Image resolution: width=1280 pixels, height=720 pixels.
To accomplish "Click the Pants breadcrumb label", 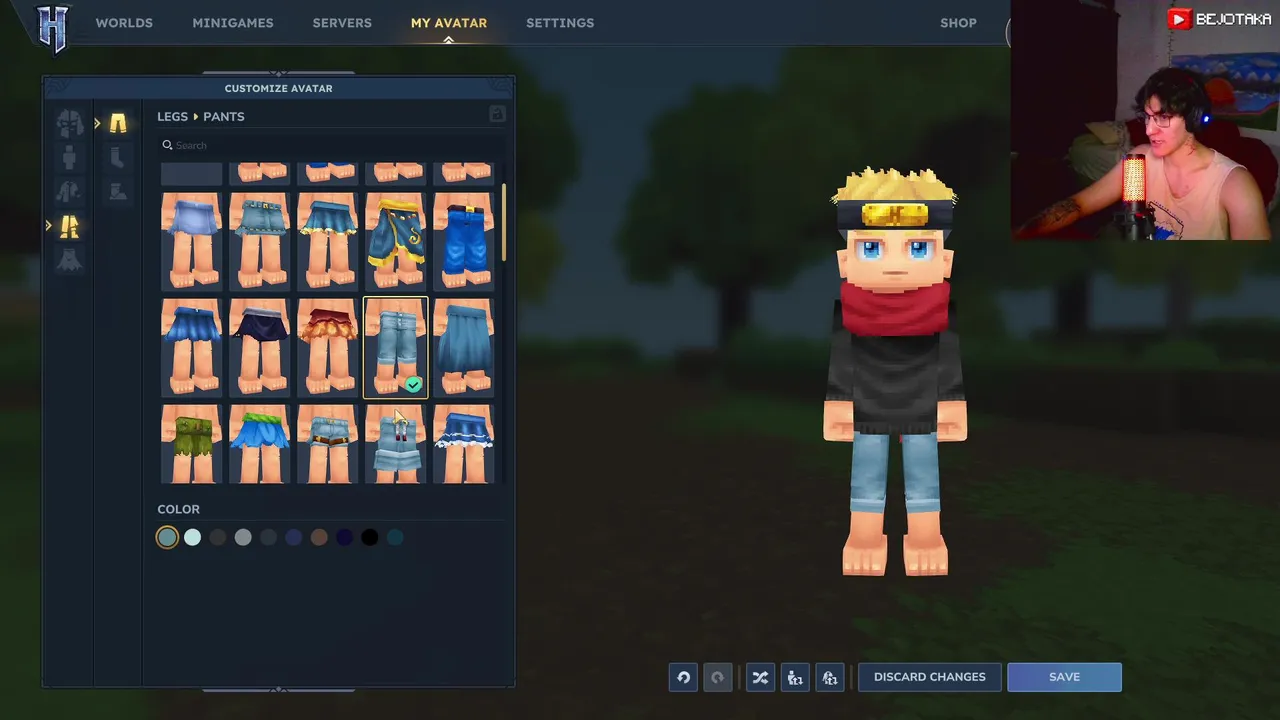I will (x=224, y=116).
